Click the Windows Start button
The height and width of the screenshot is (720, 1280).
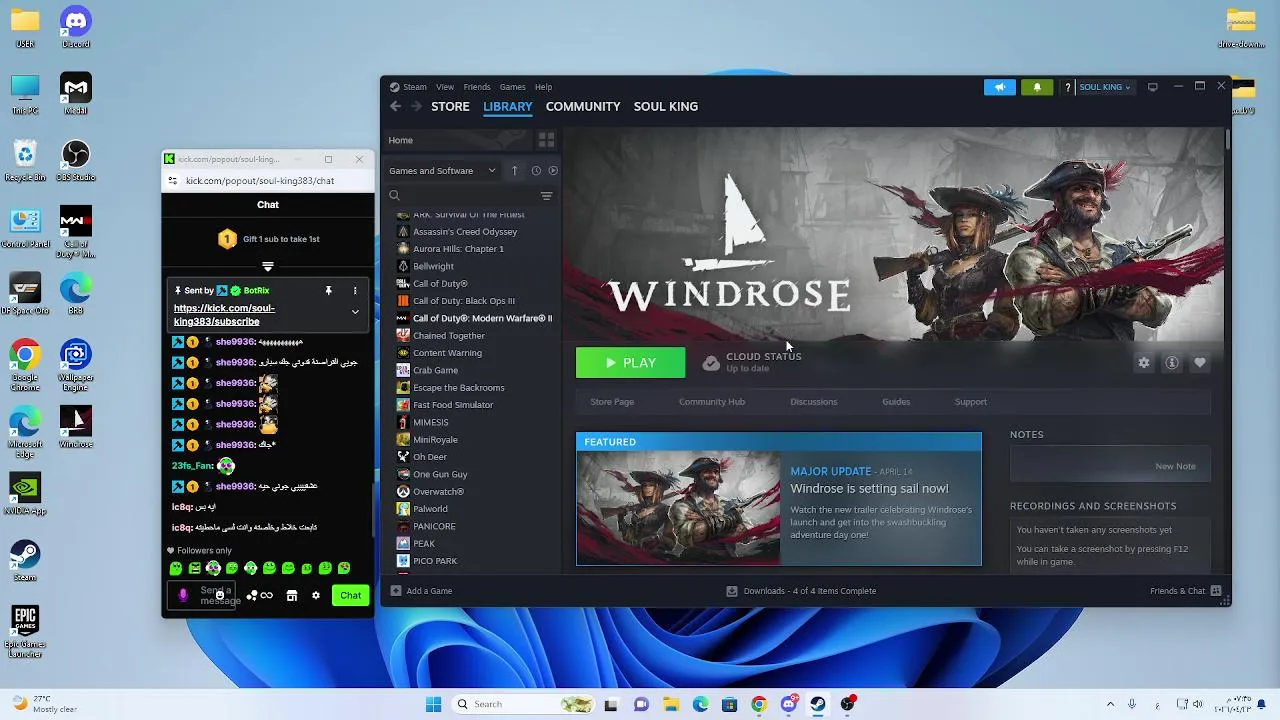433,704
